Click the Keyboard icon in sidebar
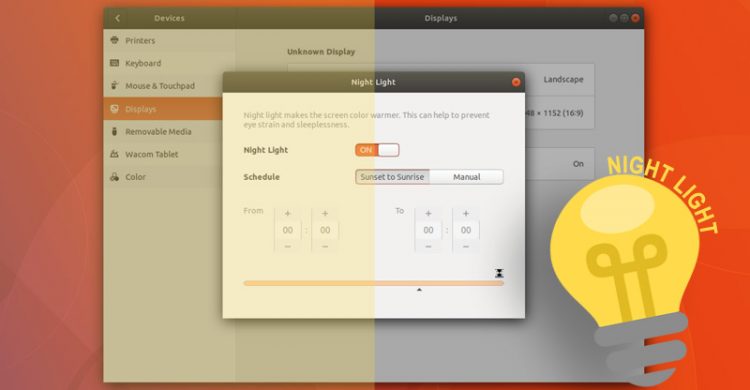Screen dimensions: 750x390 (114, 63)
